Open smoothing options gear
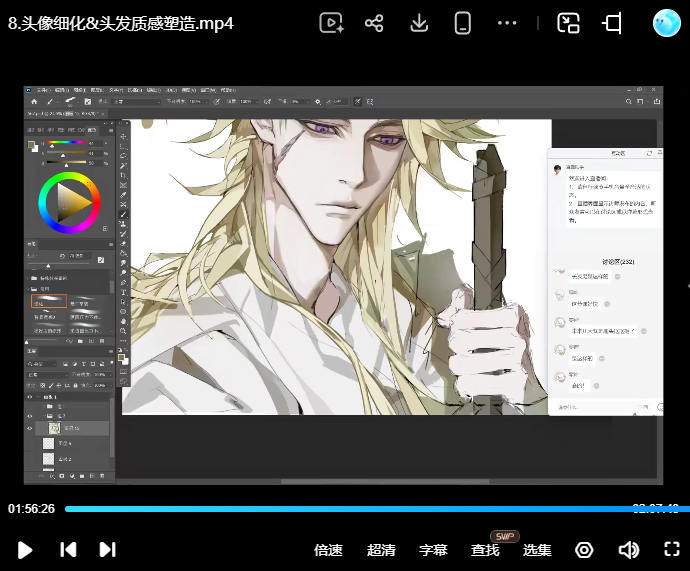The width and height of the screenshot is (690, 571). pos(318,102)
